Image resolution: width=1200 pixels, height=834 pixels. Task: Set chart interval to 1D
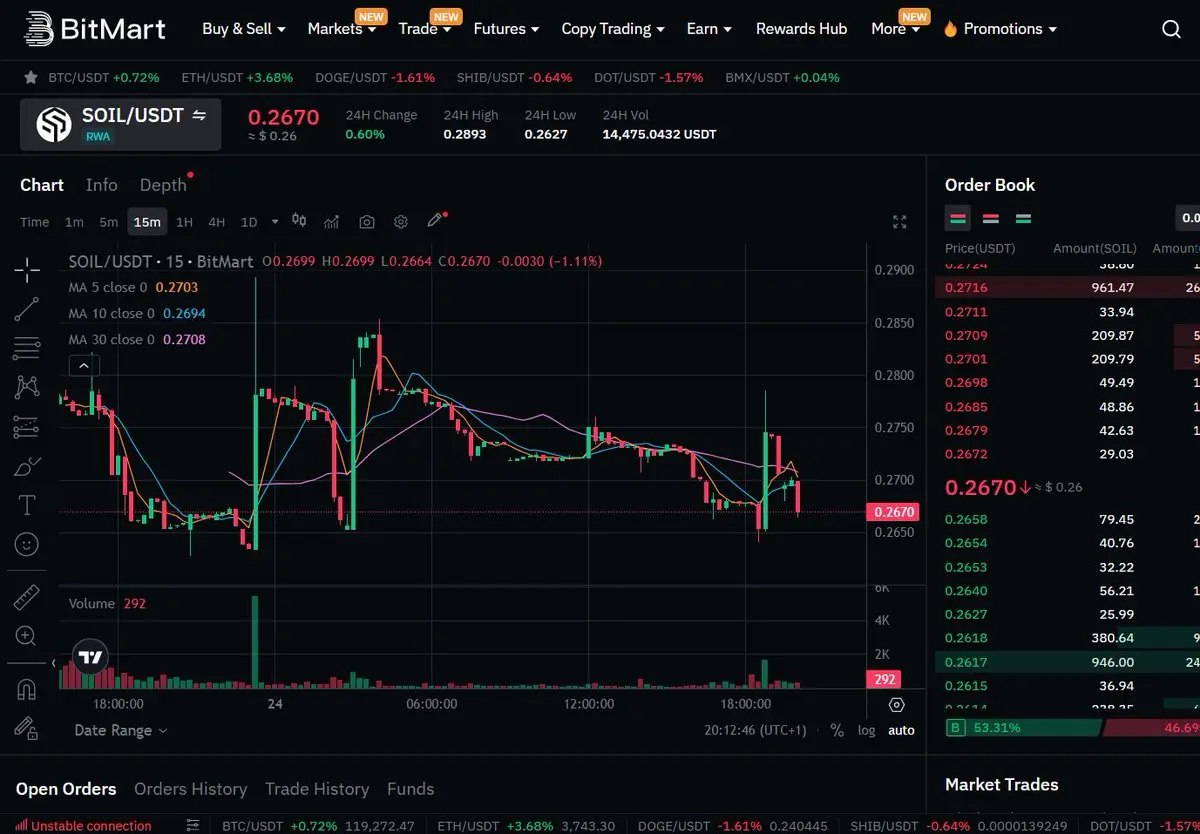click(x=249, y=222)
